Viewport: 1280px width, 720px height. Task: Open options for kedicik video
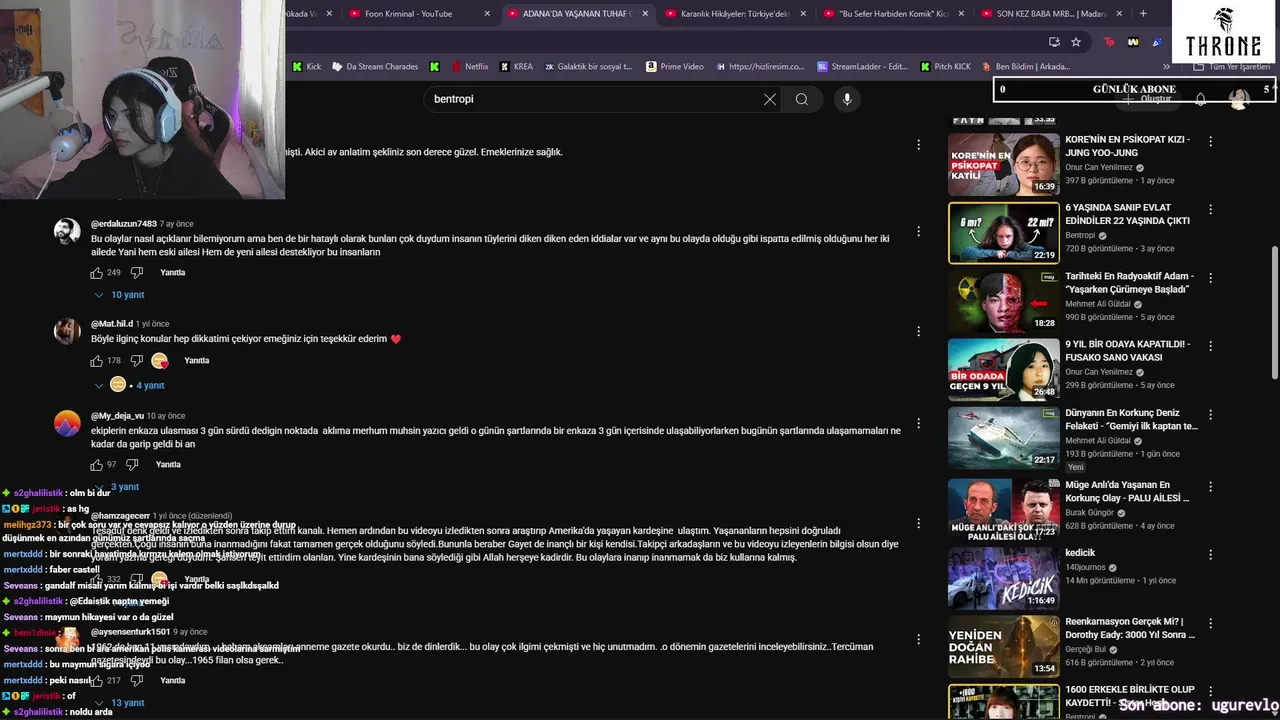click(1210, 553)
